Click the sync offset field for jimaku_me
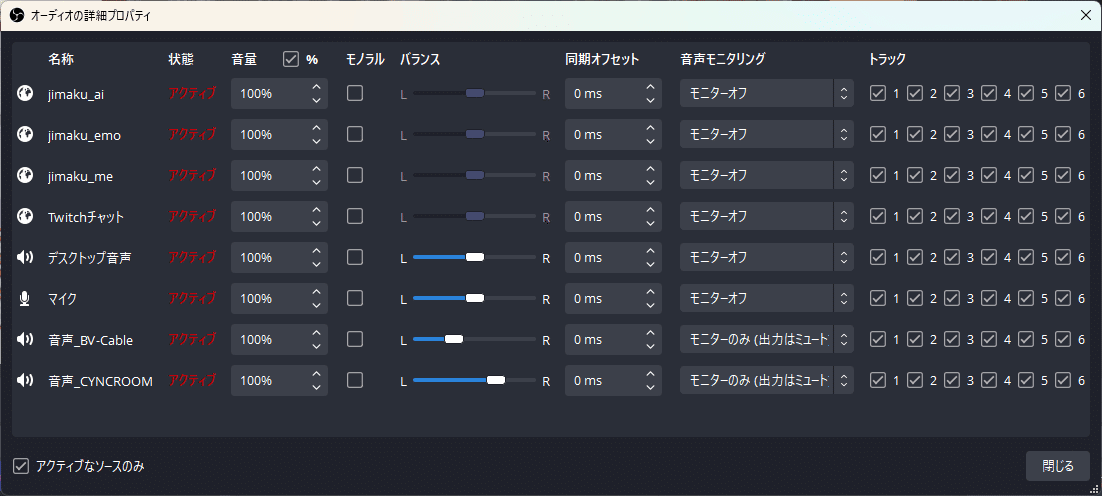This screenshot has height=496, width=1102. 613,176
